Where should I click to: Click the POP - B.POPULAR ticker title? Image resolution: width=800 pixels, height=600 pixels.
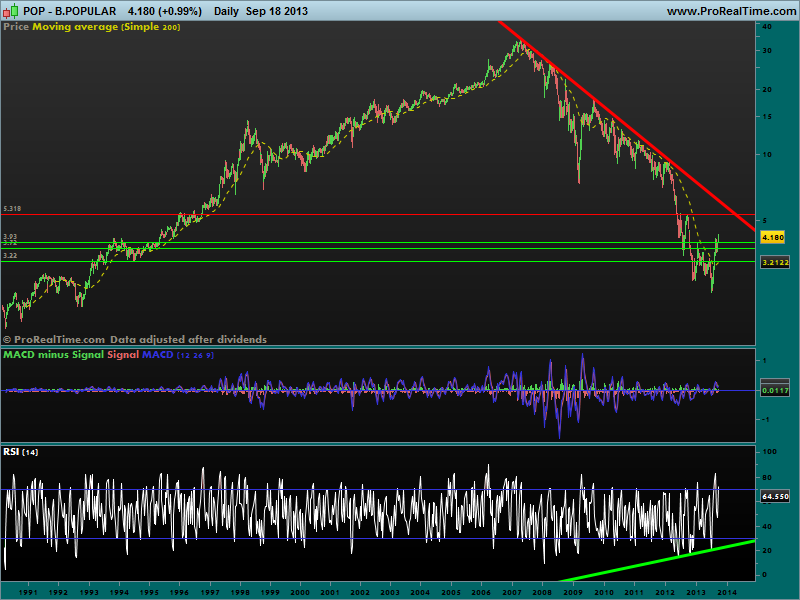point(70,11)
